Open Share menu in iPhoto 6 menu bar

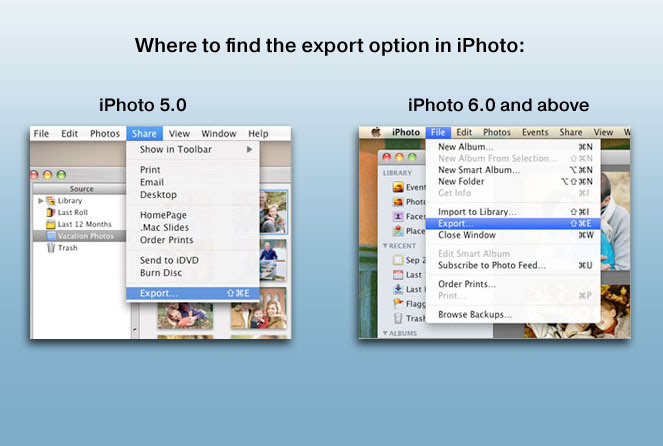click(x=571, y=132)
